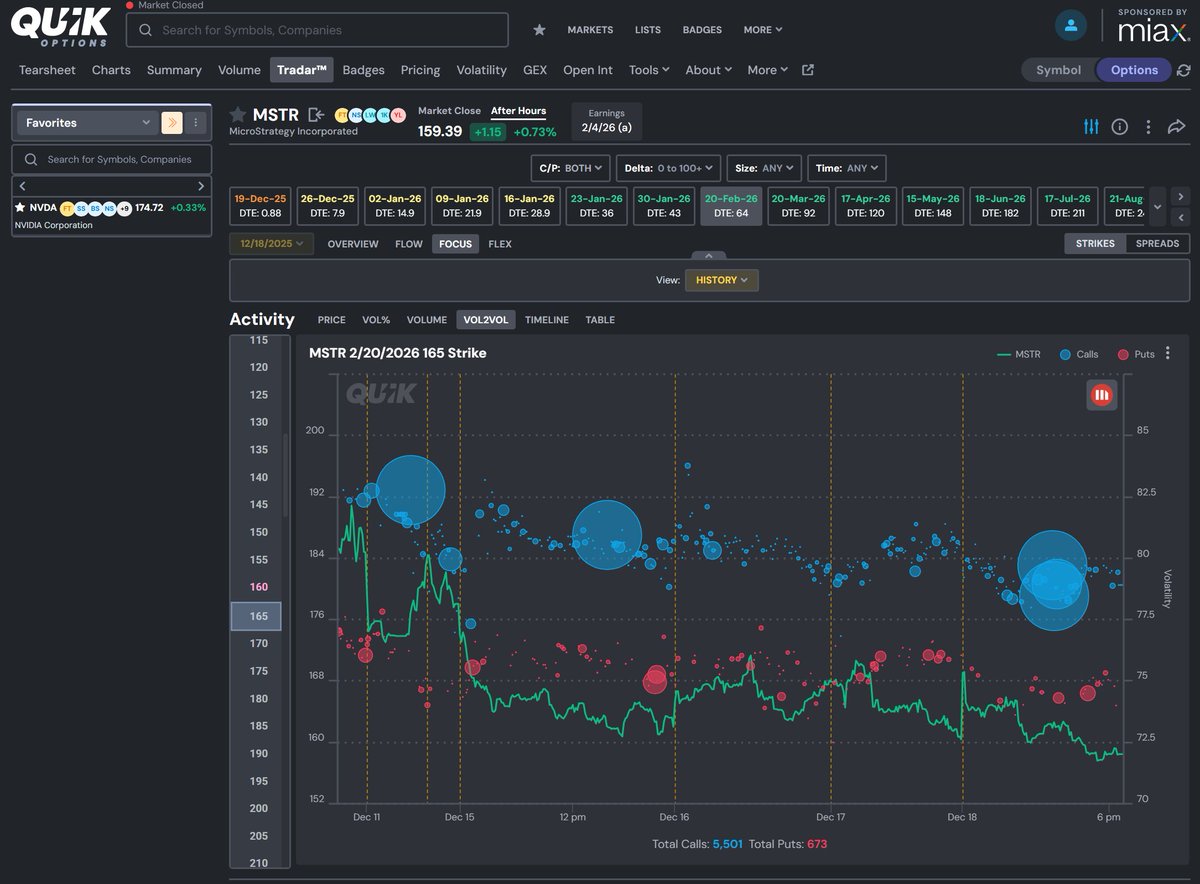Screen dimensions: 1200x884
Task: Click the refresh icon beside Options toggle
Action: 1184,70
